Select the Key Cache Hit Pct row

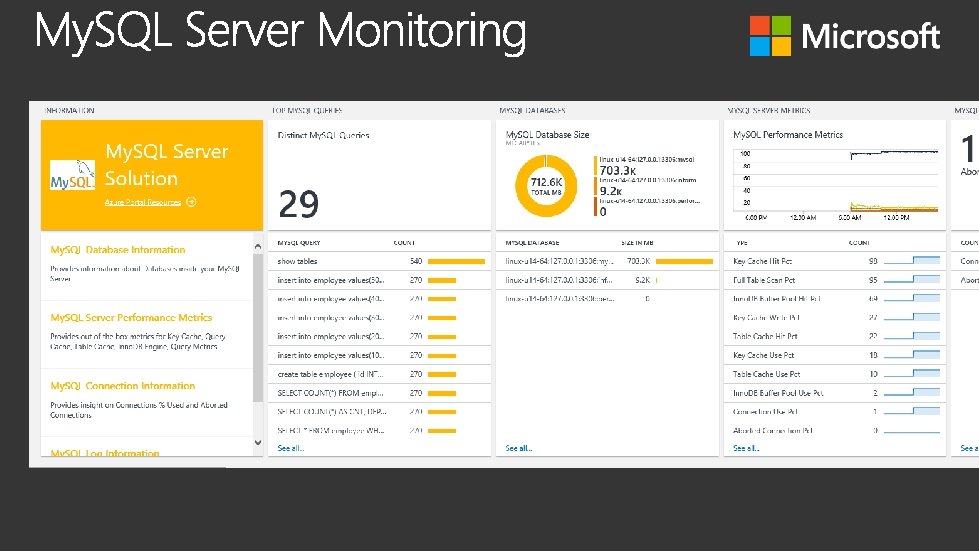pos(835,261)
